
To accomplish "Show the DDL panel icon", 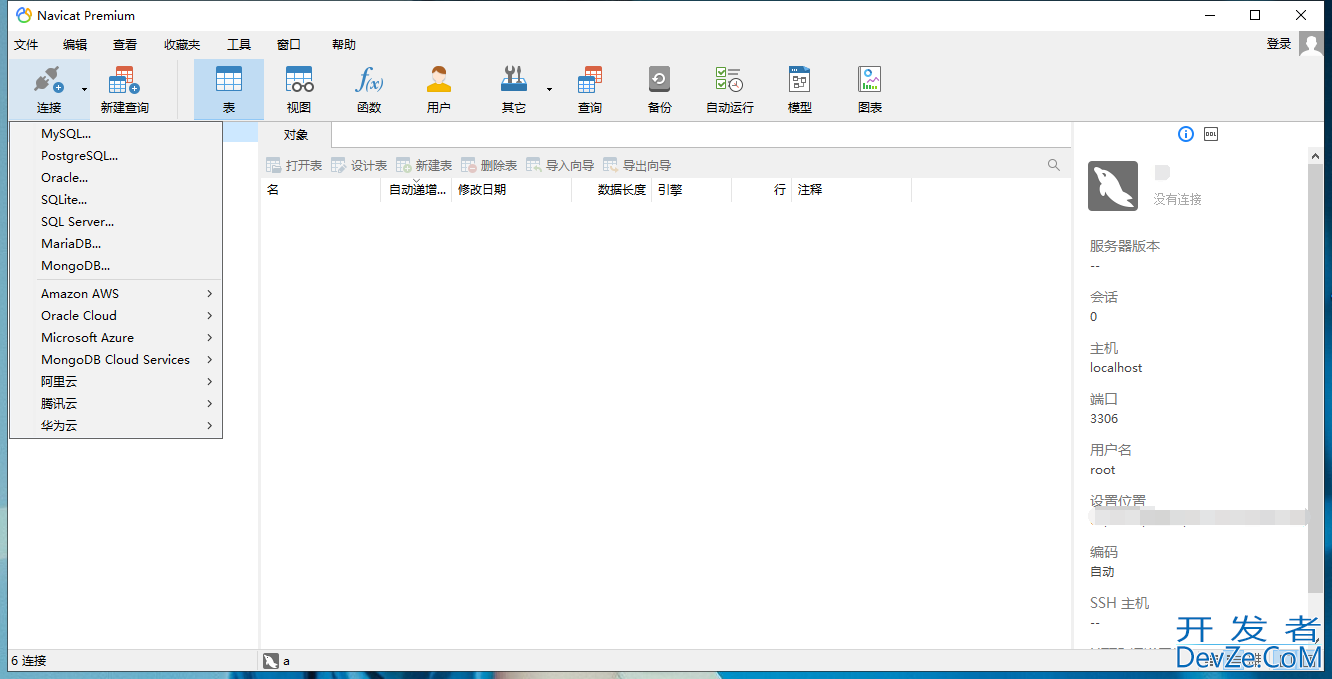I will point(1211,134).
